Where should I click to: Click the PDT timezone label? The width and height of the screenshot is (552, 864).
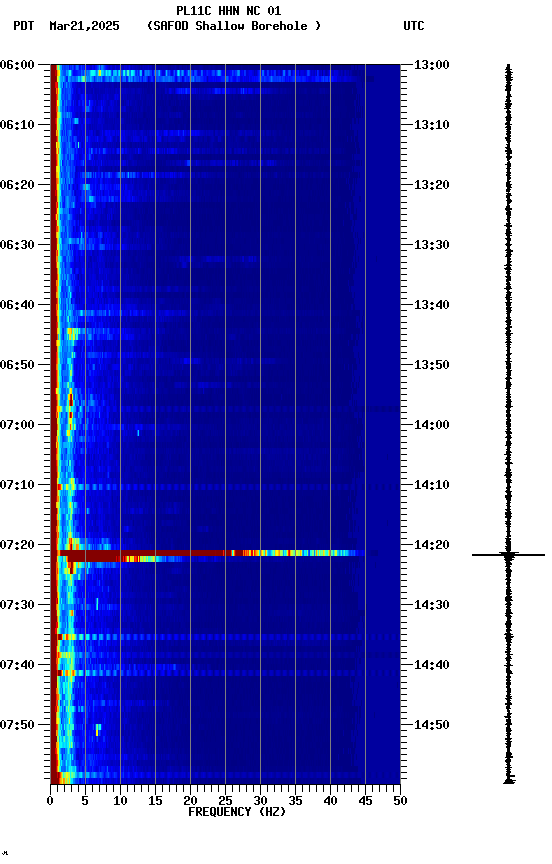pos(24,26)
